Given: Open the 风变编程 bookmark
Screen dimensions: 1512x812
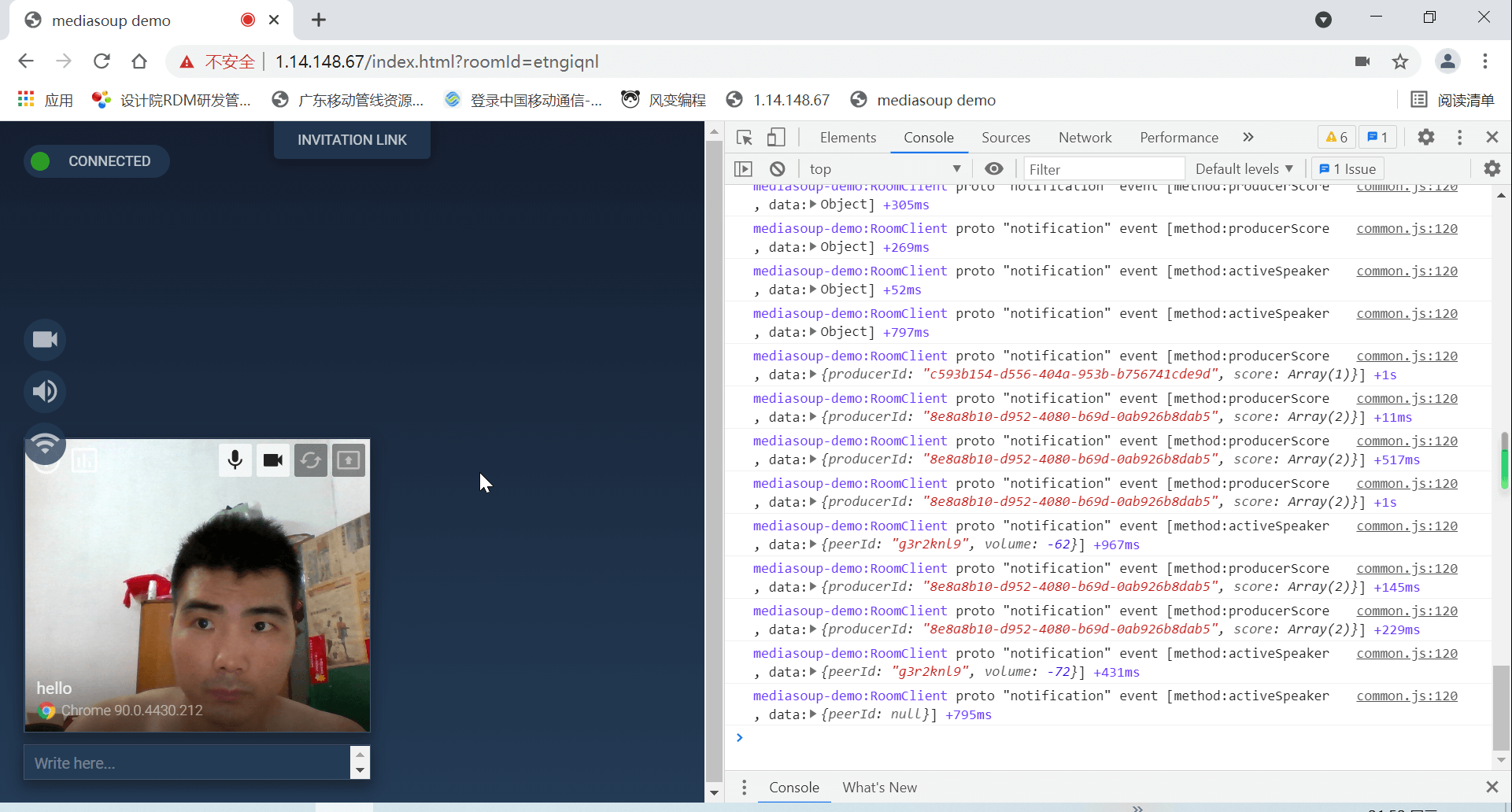Looking at the screenshot, I should [663, 100].
